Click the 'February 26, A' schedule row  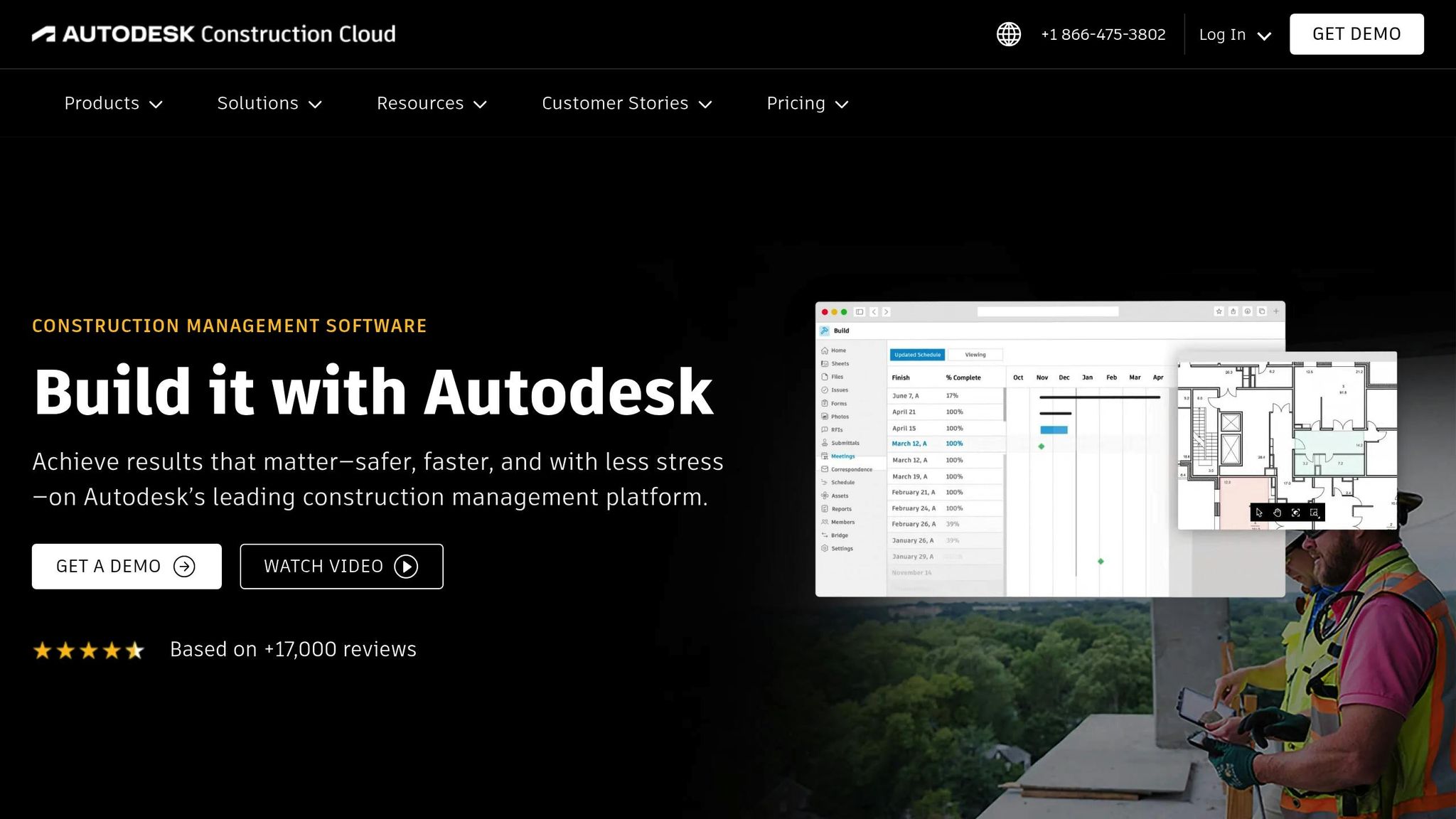[x=946, y=524]
